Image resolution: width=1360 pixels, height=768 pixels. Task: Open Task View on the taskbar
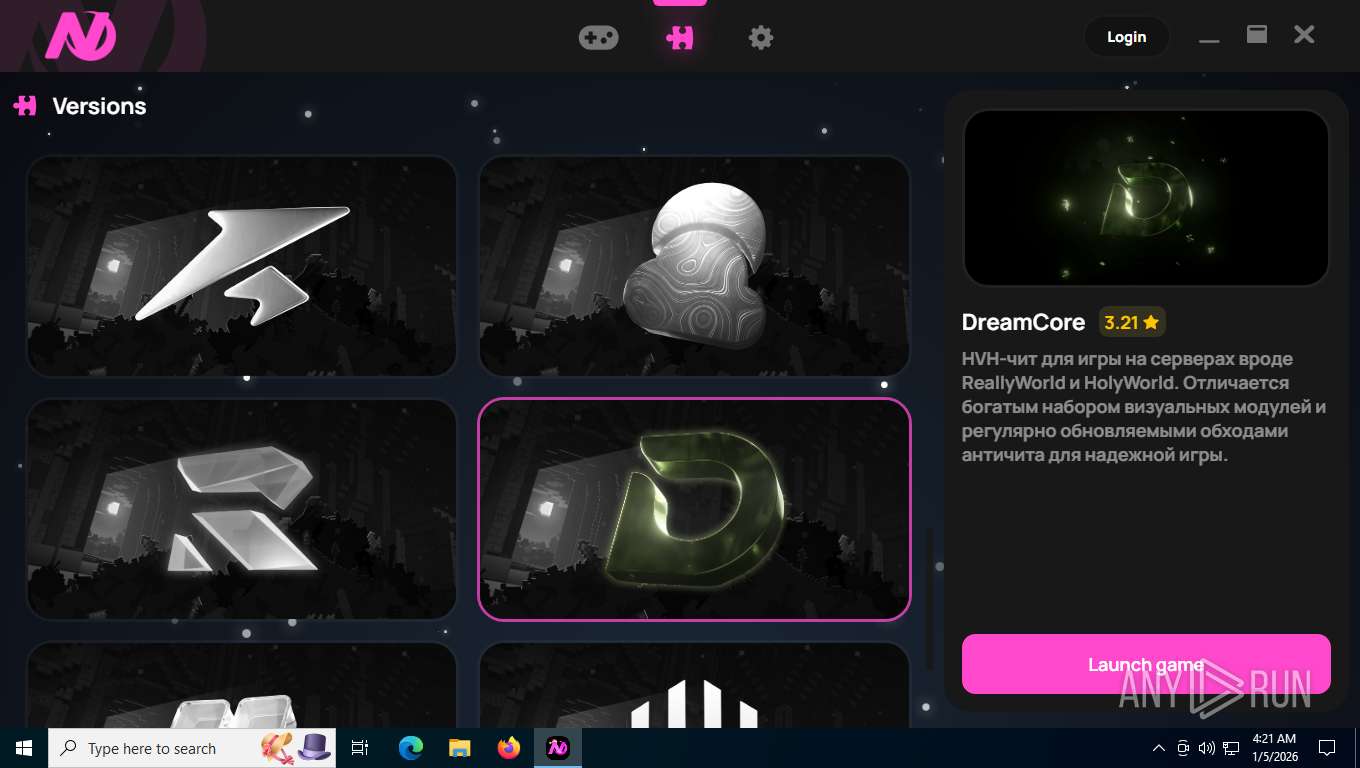click(x=360, y=748)
